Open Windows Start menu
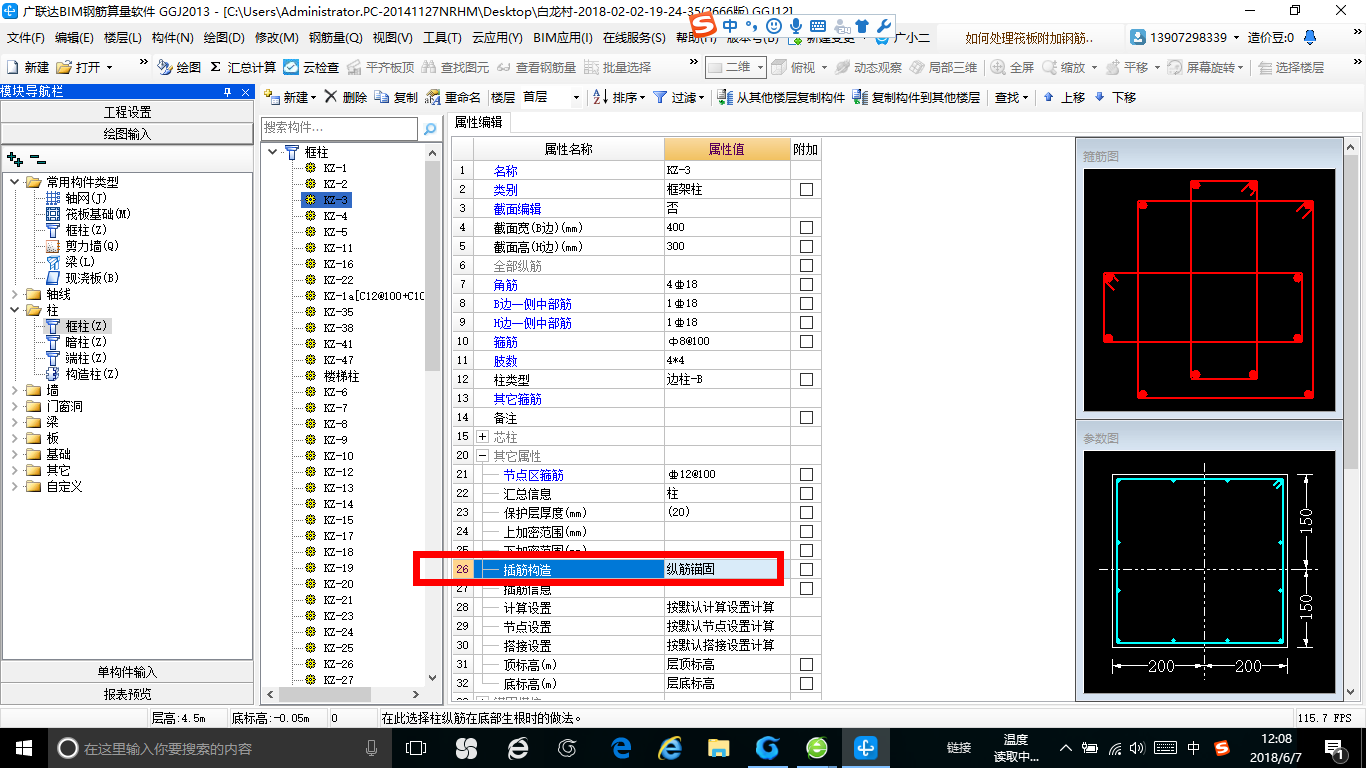This screenshot has height=768, width=1366. pyautogui.click(x=22, y=747)
